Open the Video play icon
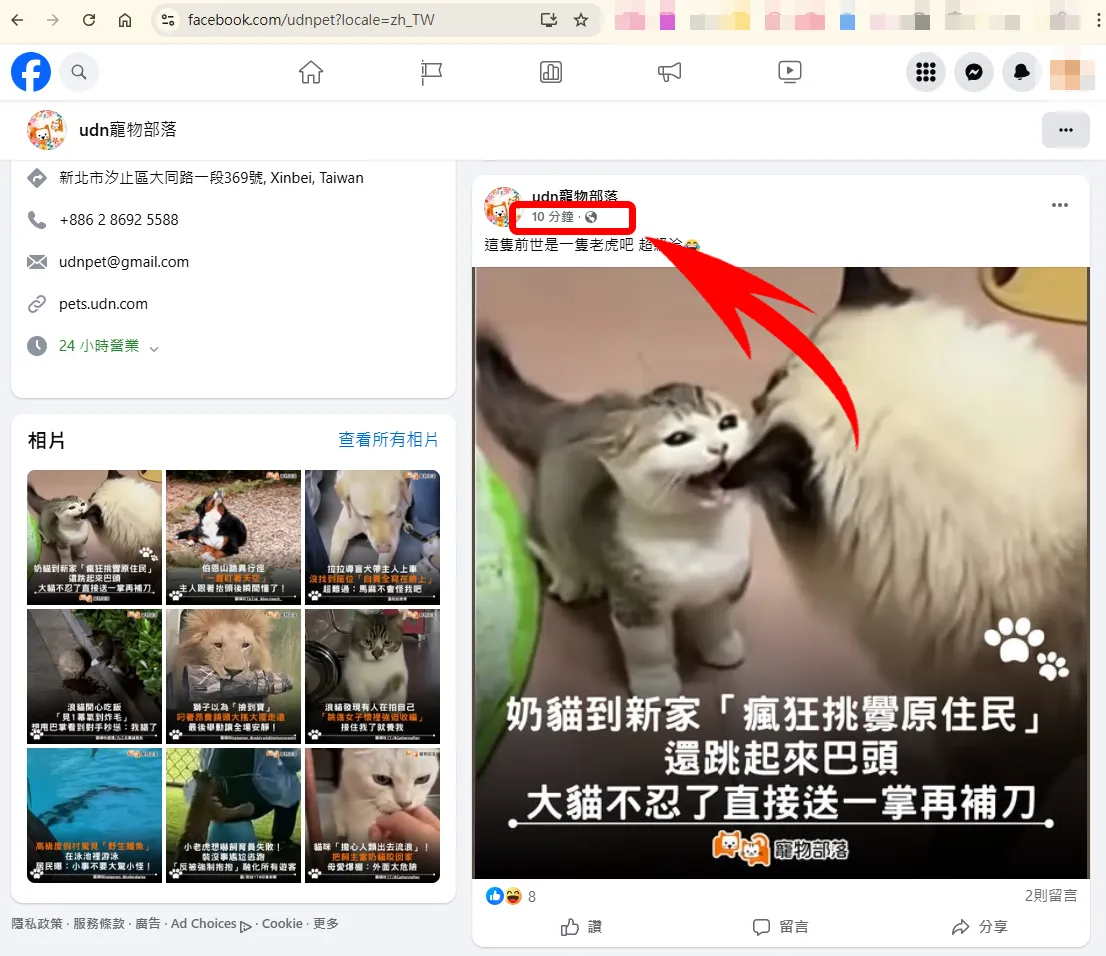Viewport: 1106px width, 956px height. tap(789, 71)
